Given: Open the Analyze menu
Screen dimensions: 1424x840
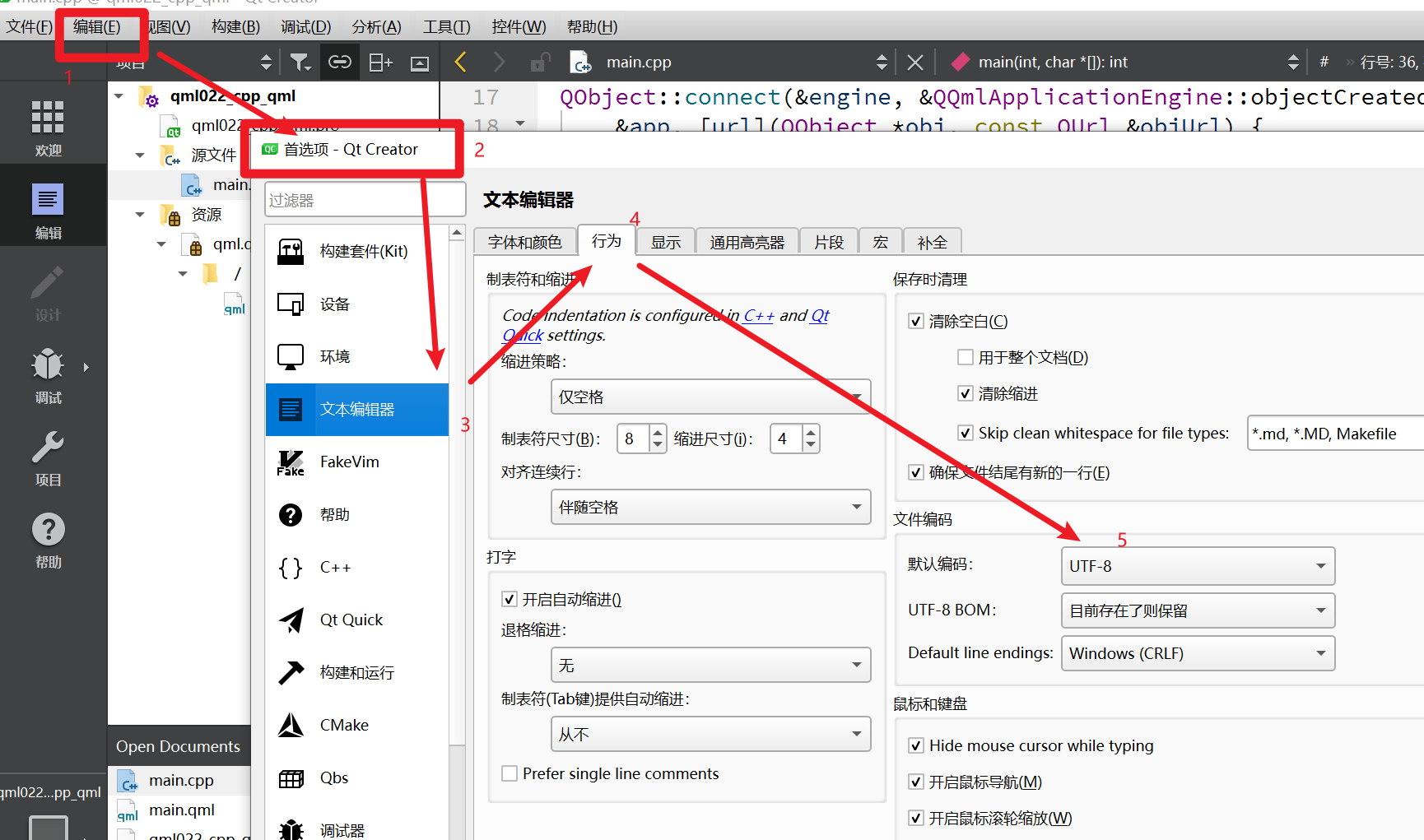Looking at the screenshot, I should [x=376, y=26].
